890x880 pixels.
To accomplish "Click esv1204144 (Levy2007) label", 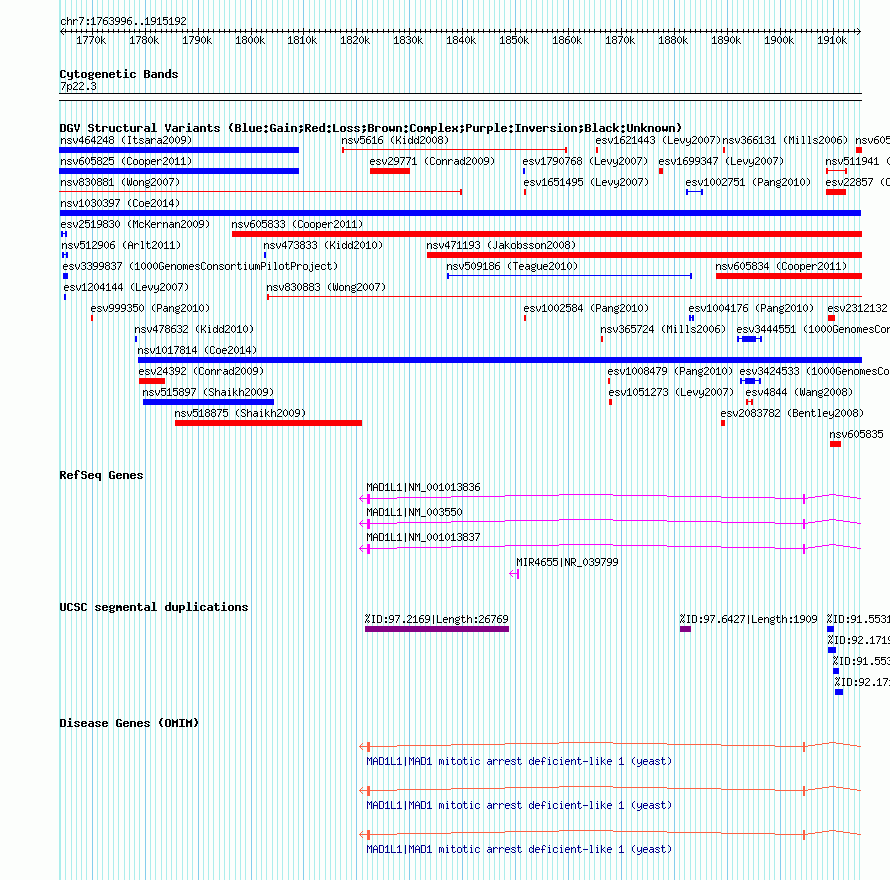I will pyautogui.click(x=126, y=287).
